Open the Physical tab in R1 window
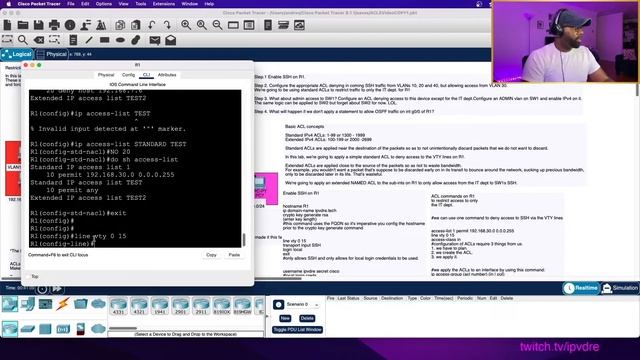This screenshot has height=360, width=640. click(x=106, y=75)
